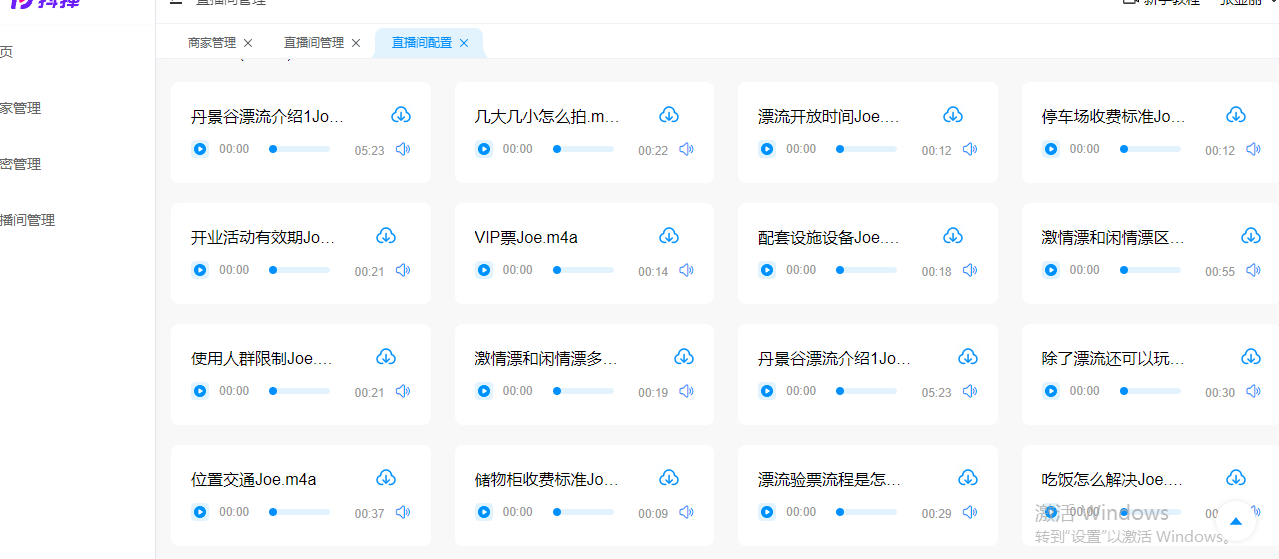
Task: Click the 储物柜收费标准 file name
Action: 547,479
